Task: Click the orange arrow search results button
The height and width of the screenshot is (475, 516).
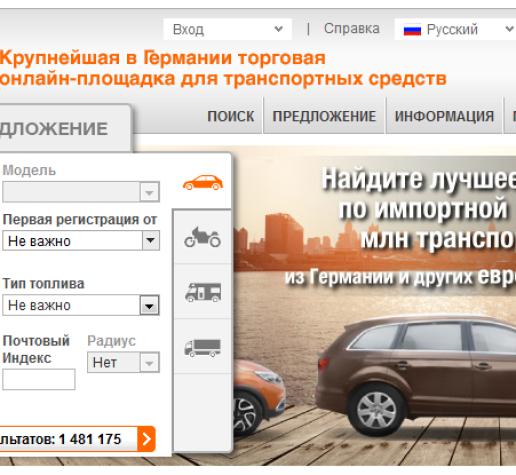Action: click(146, 439)
